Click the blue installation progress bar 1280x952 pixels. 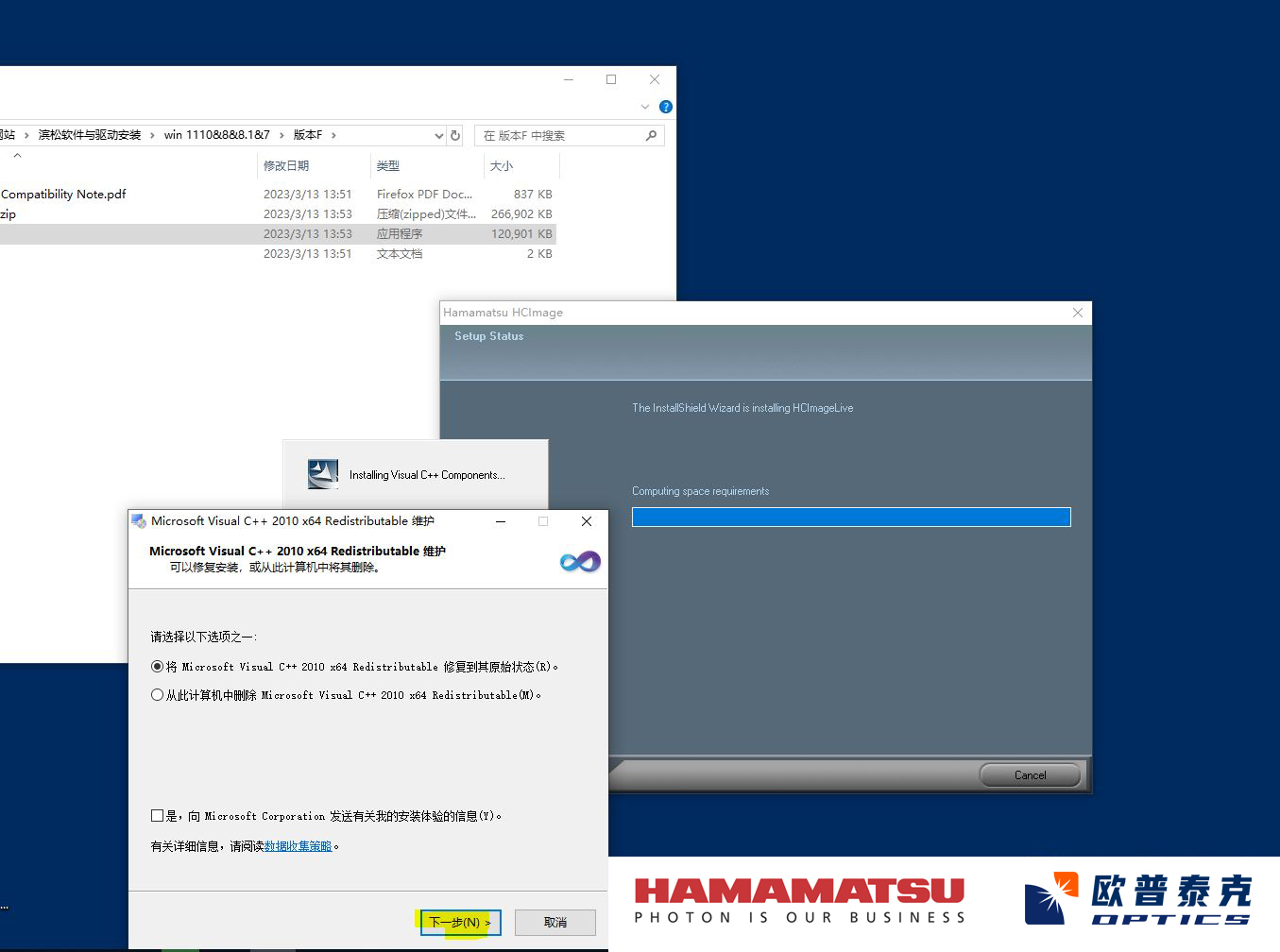[x=850, y=517]
